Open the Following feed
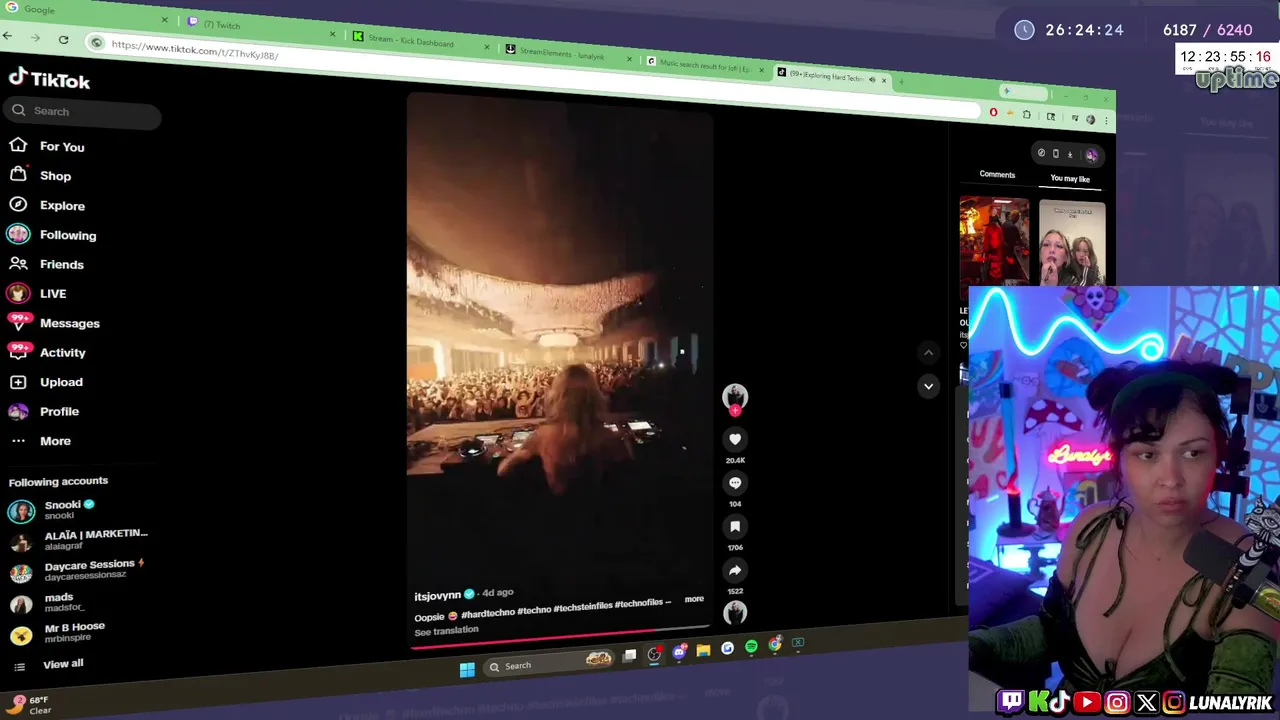The width and height of the screenshot is (1280, 720). pos(52,235)
